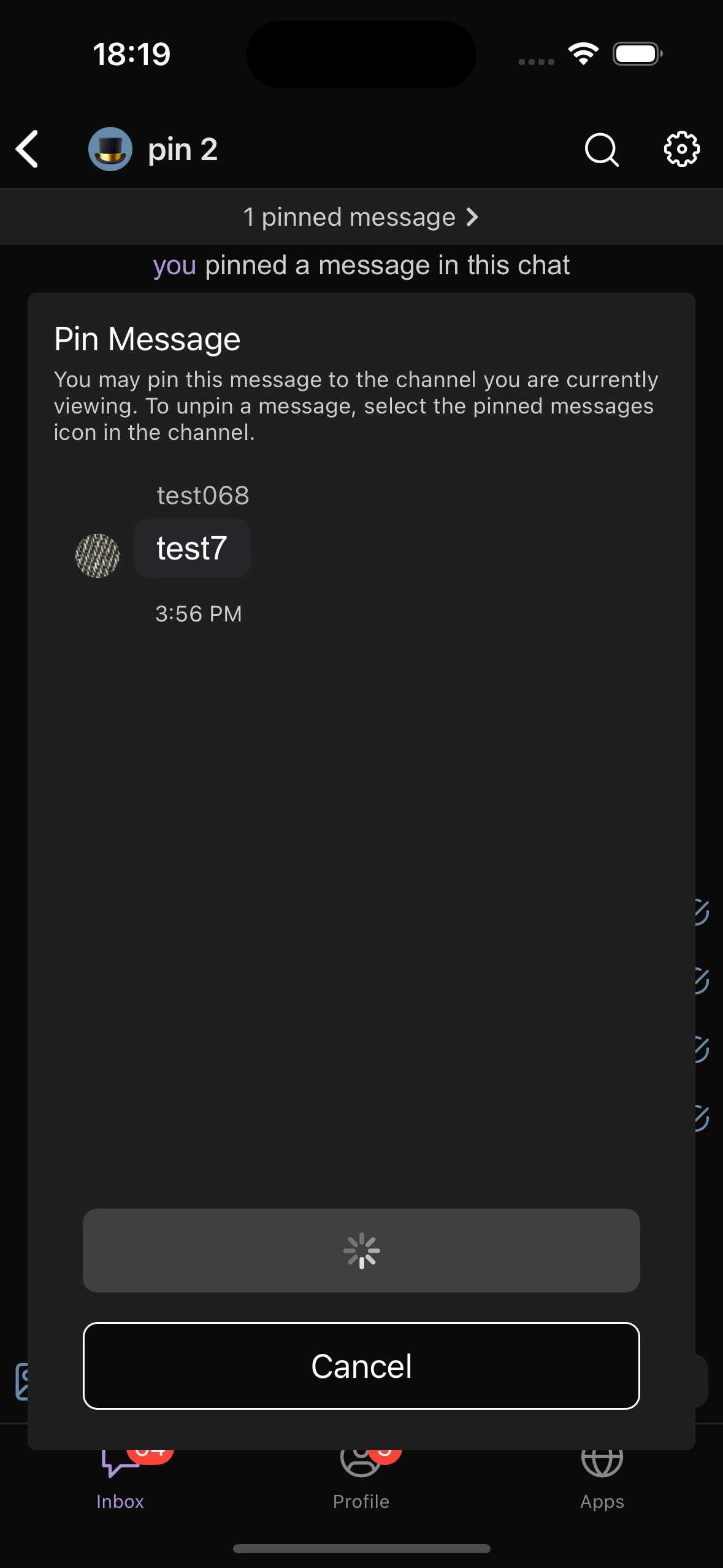Select the "test7" message bubble

[192, 548]
